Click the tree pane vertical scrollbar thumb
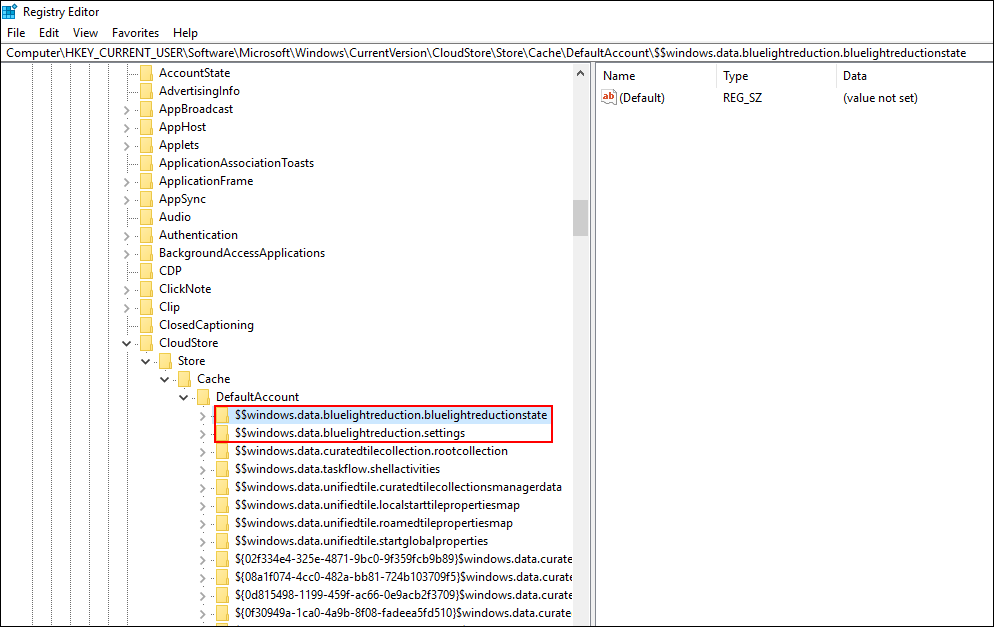Viewport: 994px width, 627px height. click(x=580, y=218)
